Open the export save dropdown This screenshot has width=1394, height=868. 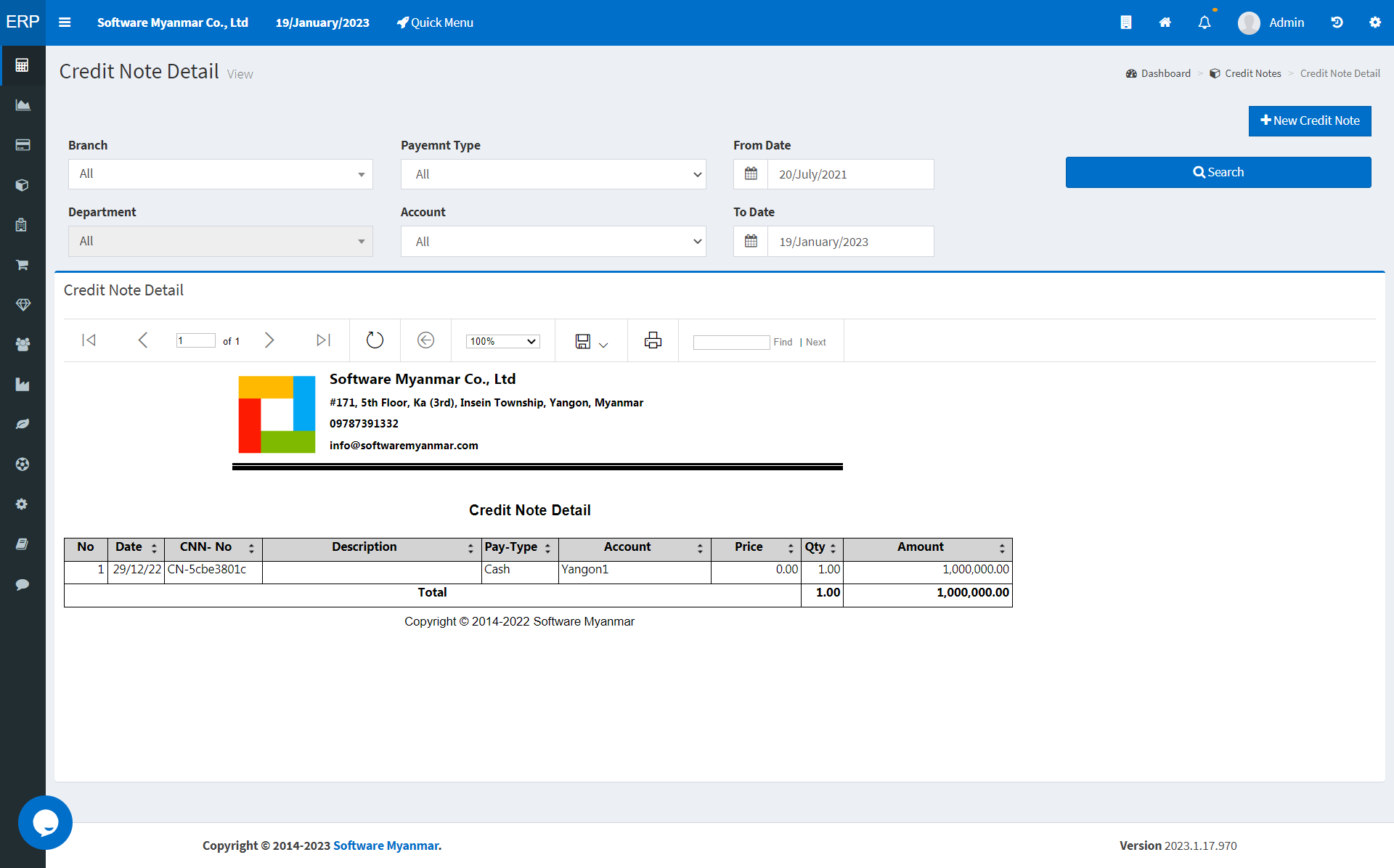(x=591, y=342)
